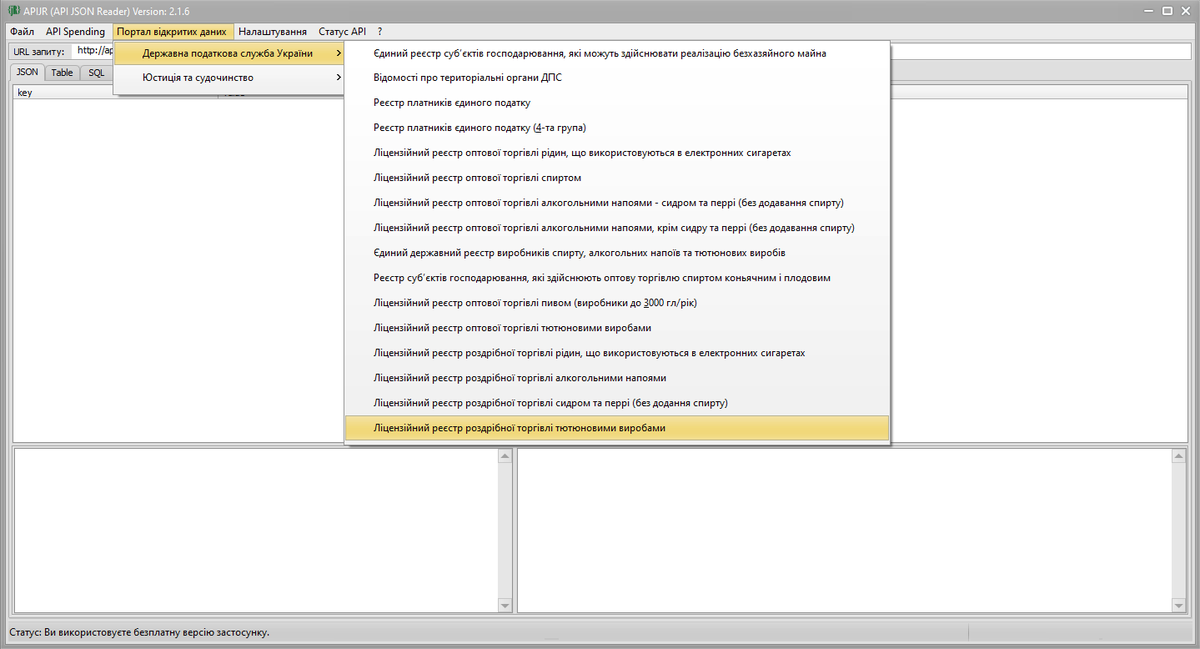This screenshot has height=649, width=1200.
Task: Select Ліцензійний реєстр оптової торгівлі пивом
Action: tap(616, 303)
